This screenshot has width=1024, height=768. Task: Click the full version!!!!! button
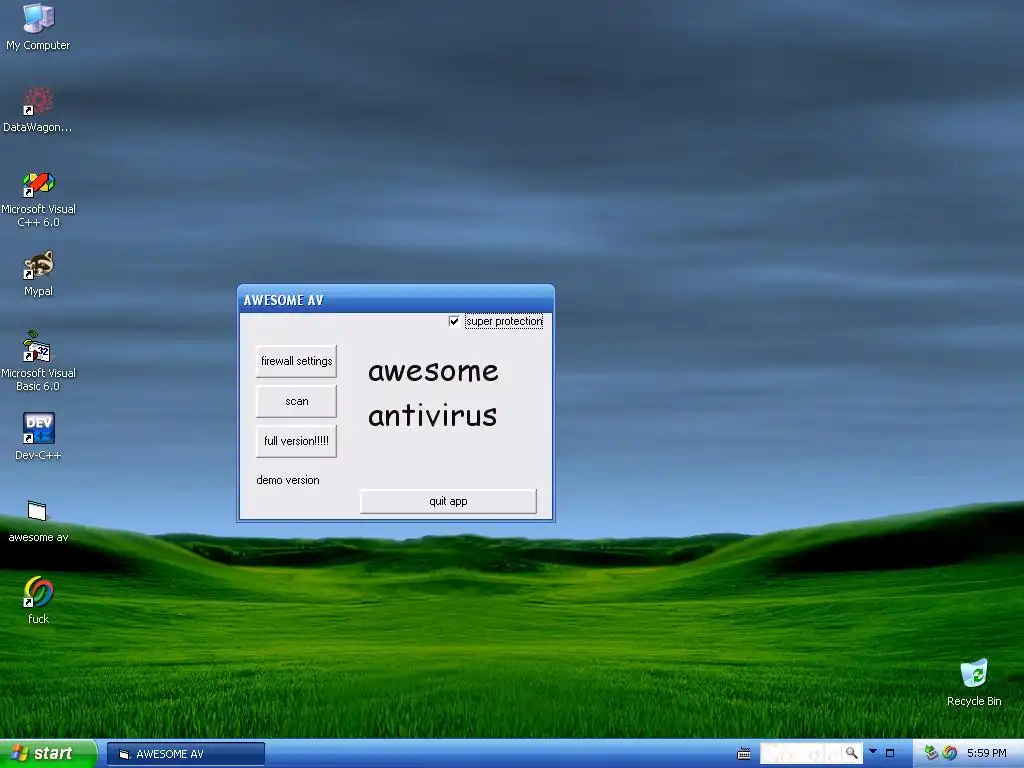[x=296, y=441]
